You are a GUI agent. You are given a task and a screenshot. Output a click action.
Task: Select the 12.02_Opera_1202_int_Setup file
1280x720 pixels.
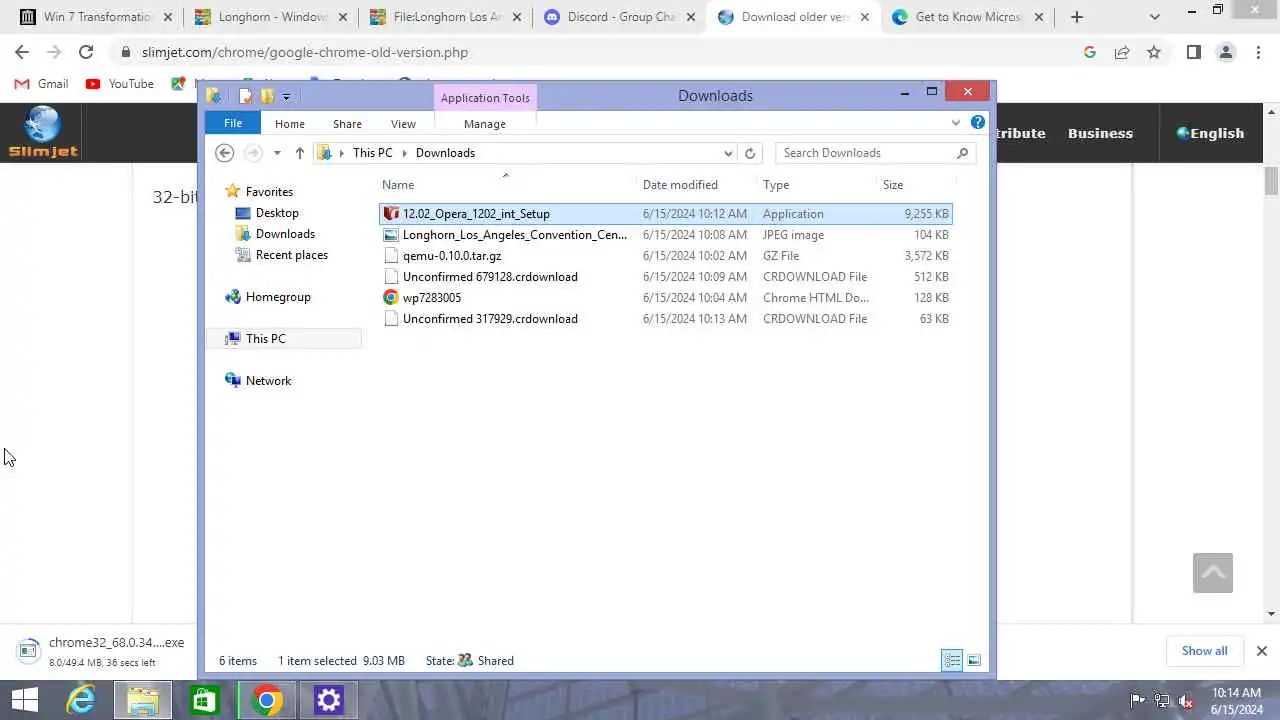click(x=666, y=214)
